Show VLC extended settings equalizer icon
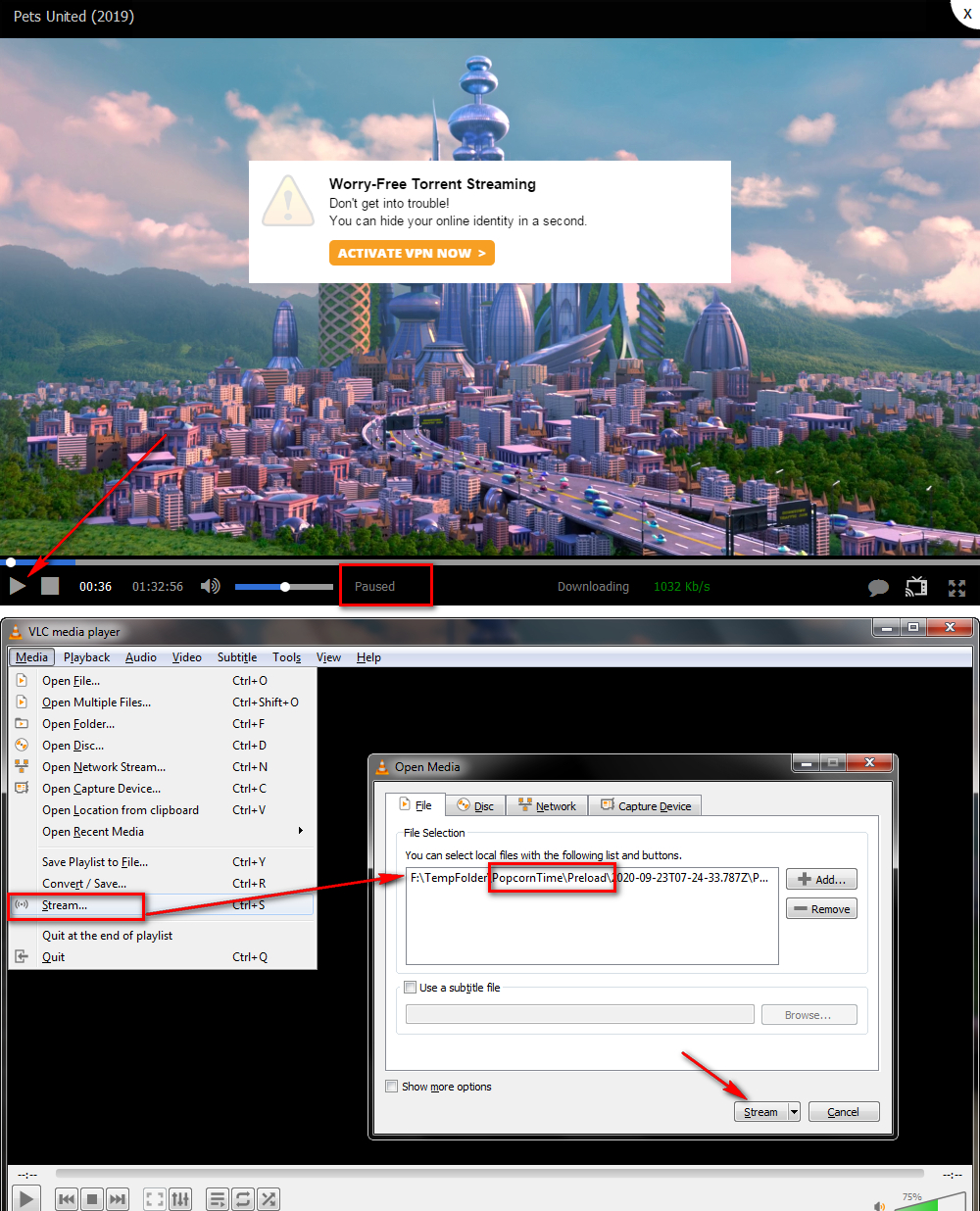This screenshot has height=1211, width=980. [180, 1198]
